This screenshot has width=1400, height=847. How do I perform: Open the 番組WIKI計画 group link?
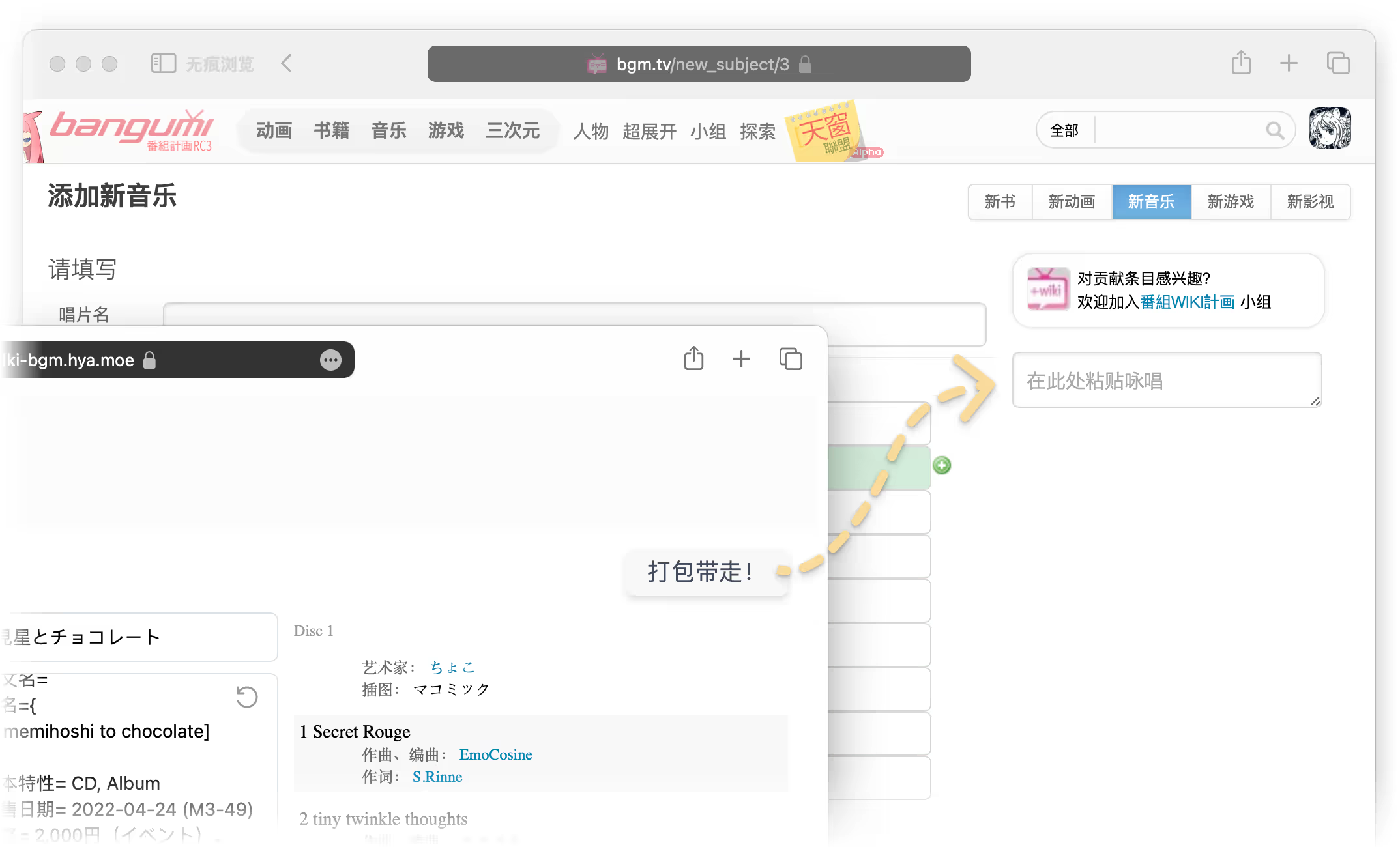[1187, 302]
